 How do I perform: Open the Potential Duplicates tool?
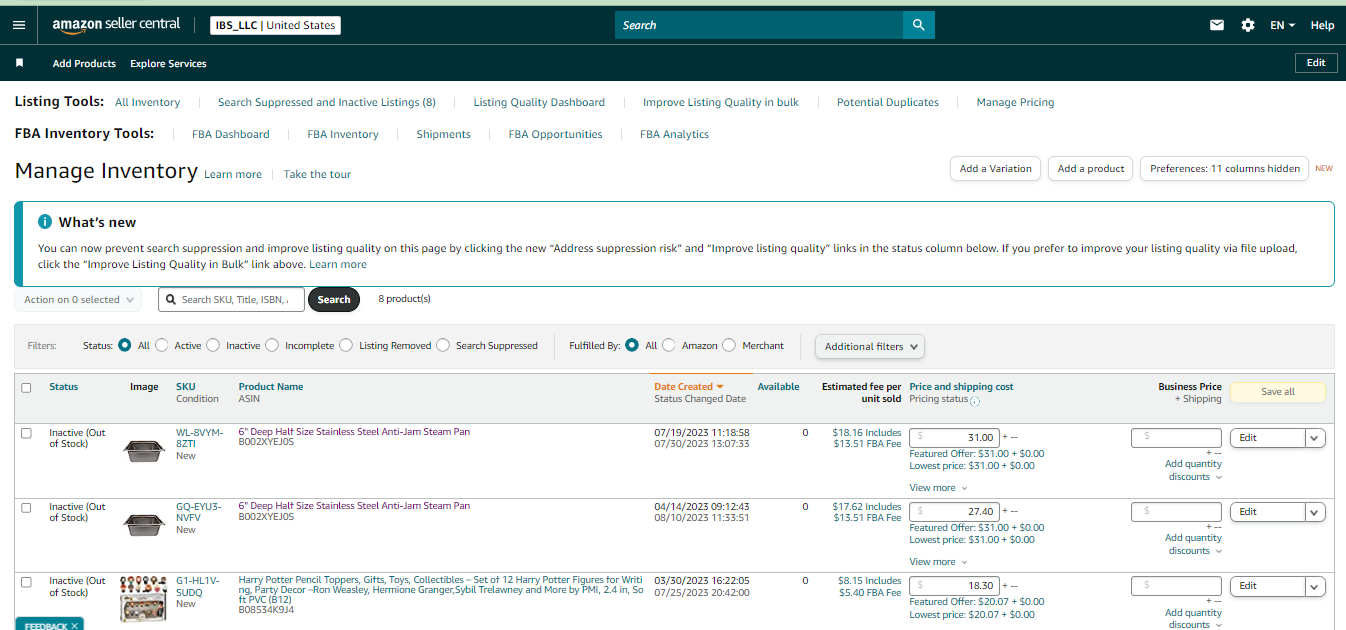888,102
